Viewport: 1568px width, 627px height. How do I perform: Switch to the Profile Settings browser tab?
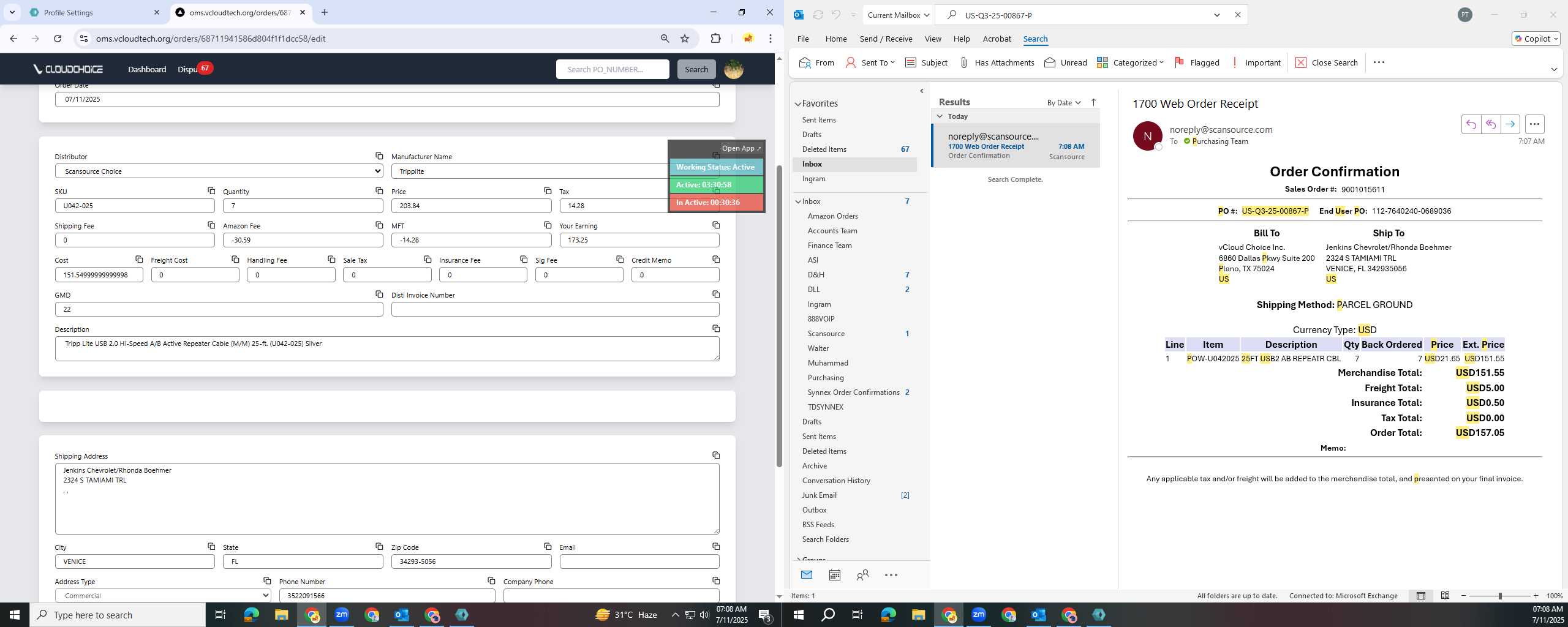[x=95, y=12]
